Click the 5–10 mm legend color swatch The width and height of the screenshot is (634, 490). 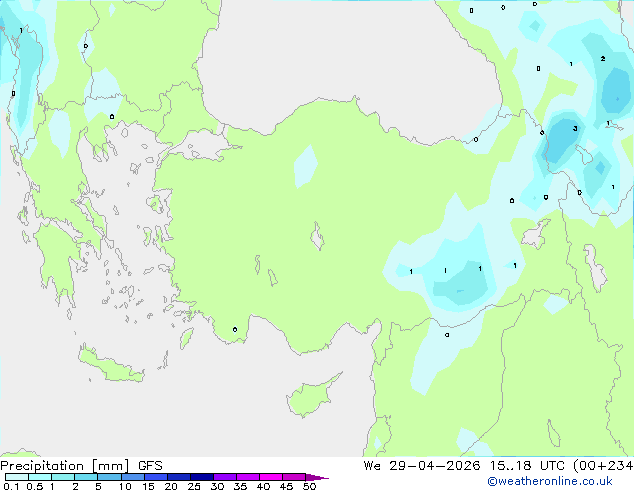(109, 477)
